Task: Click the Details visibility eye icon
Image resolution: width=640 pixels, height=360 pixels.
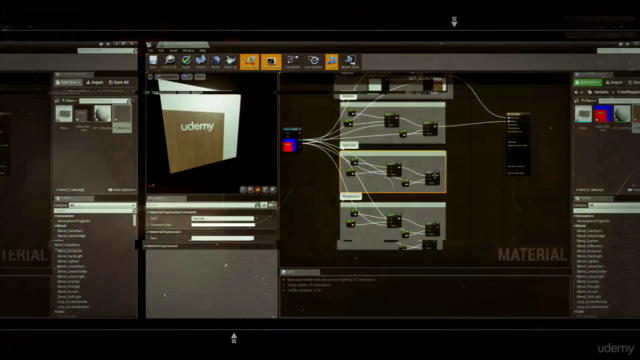Action: (x=271, y=205)
